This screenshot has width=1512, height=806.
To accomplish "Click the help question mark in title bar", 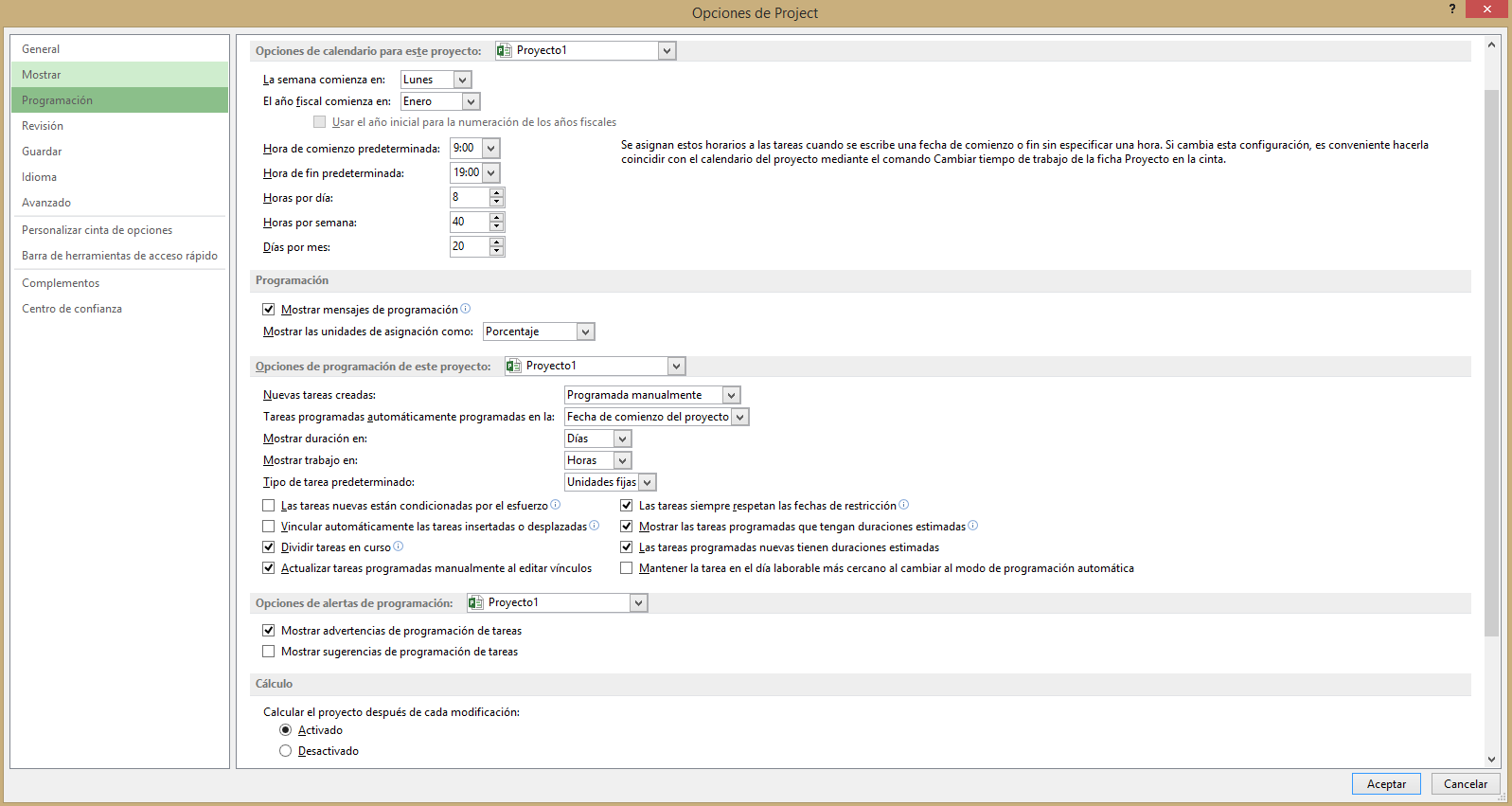I will (1451, 9).
